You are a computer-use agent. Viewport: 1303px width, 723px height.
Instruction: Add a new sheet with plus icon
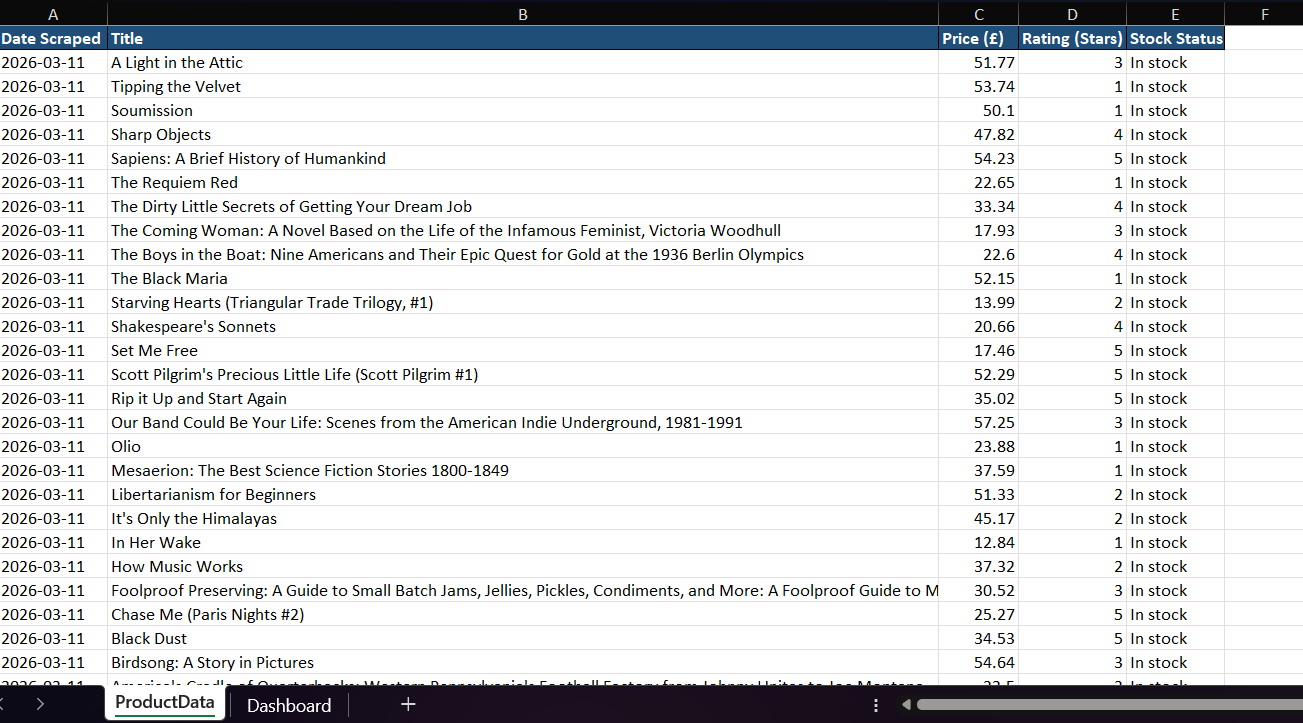408,705
